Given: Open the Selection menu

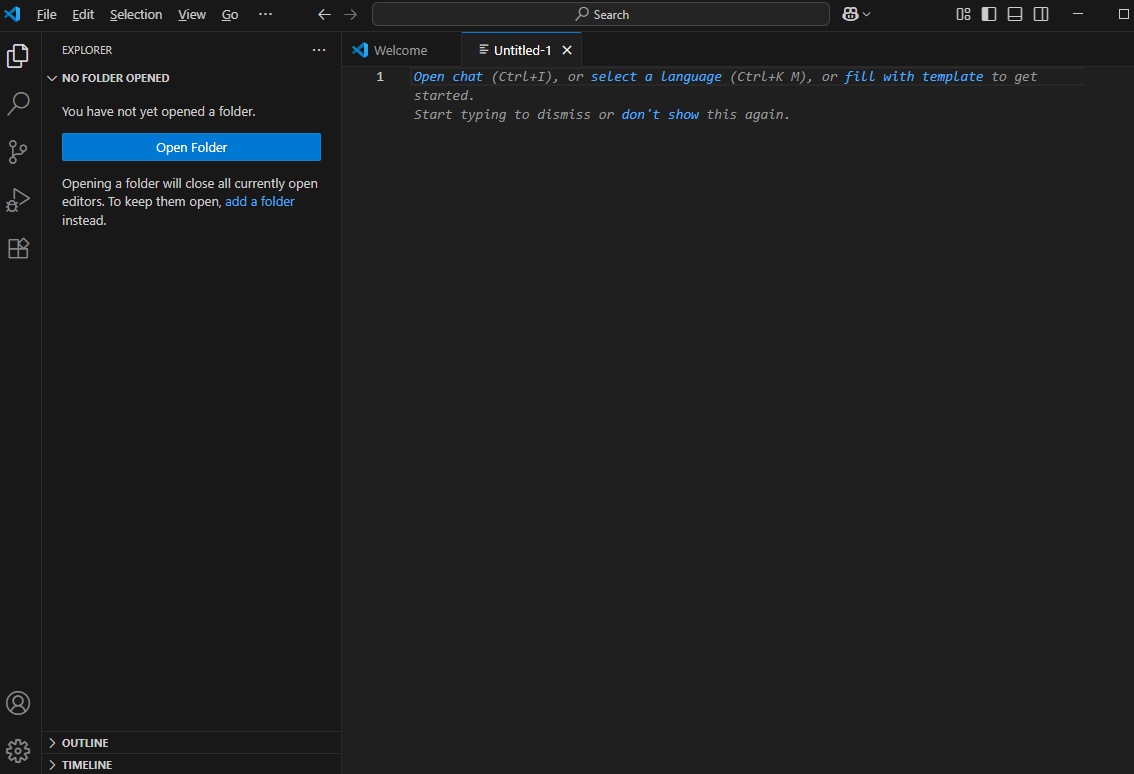Looking at the screenshot, I should [x=136, y=14].
